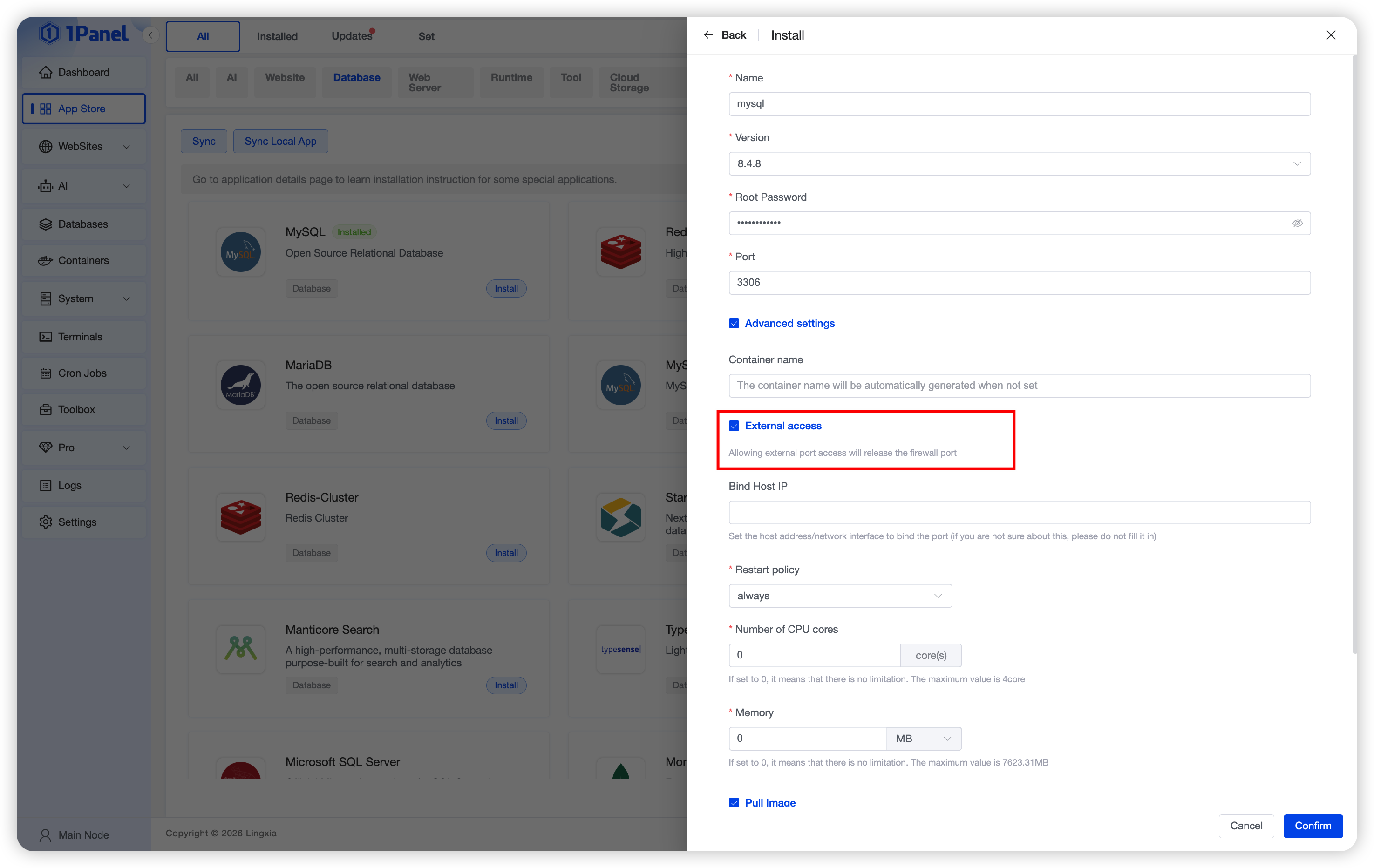
Task: Click the Databases stack icon
Action: coord(46,224)
